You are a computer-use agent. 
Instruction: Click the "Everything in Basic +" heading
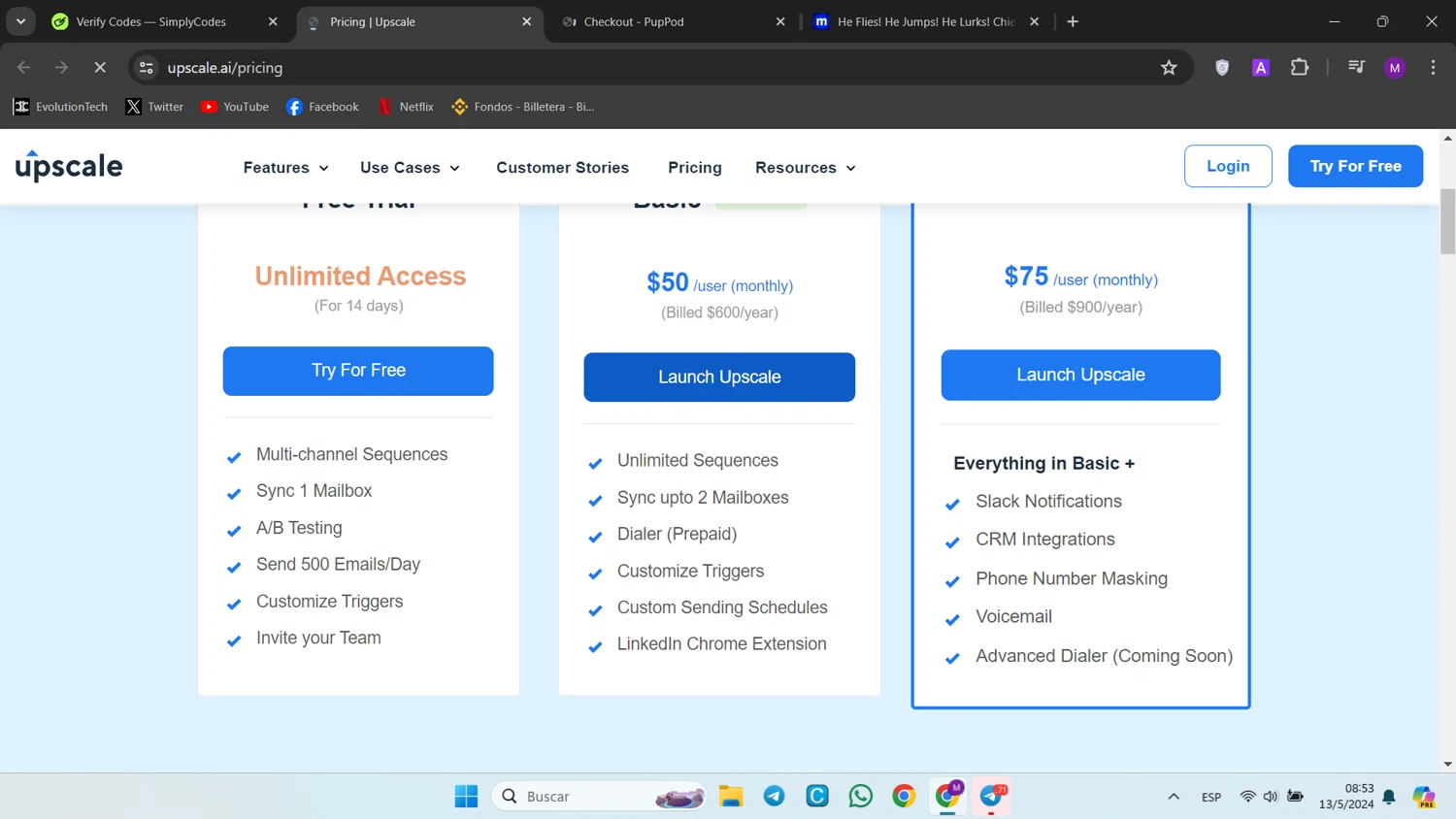1043,463
